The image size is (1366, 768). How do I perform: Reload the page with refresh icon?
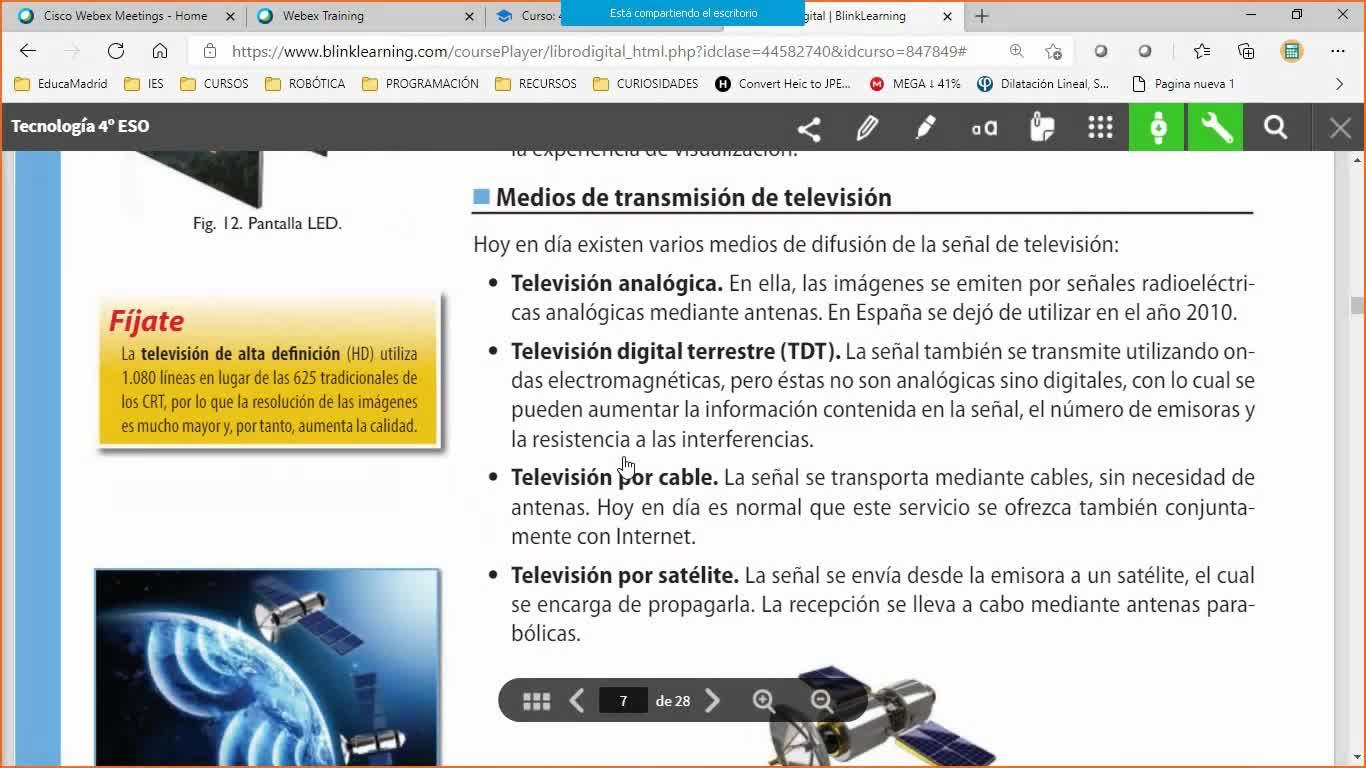tap(116, 51)
